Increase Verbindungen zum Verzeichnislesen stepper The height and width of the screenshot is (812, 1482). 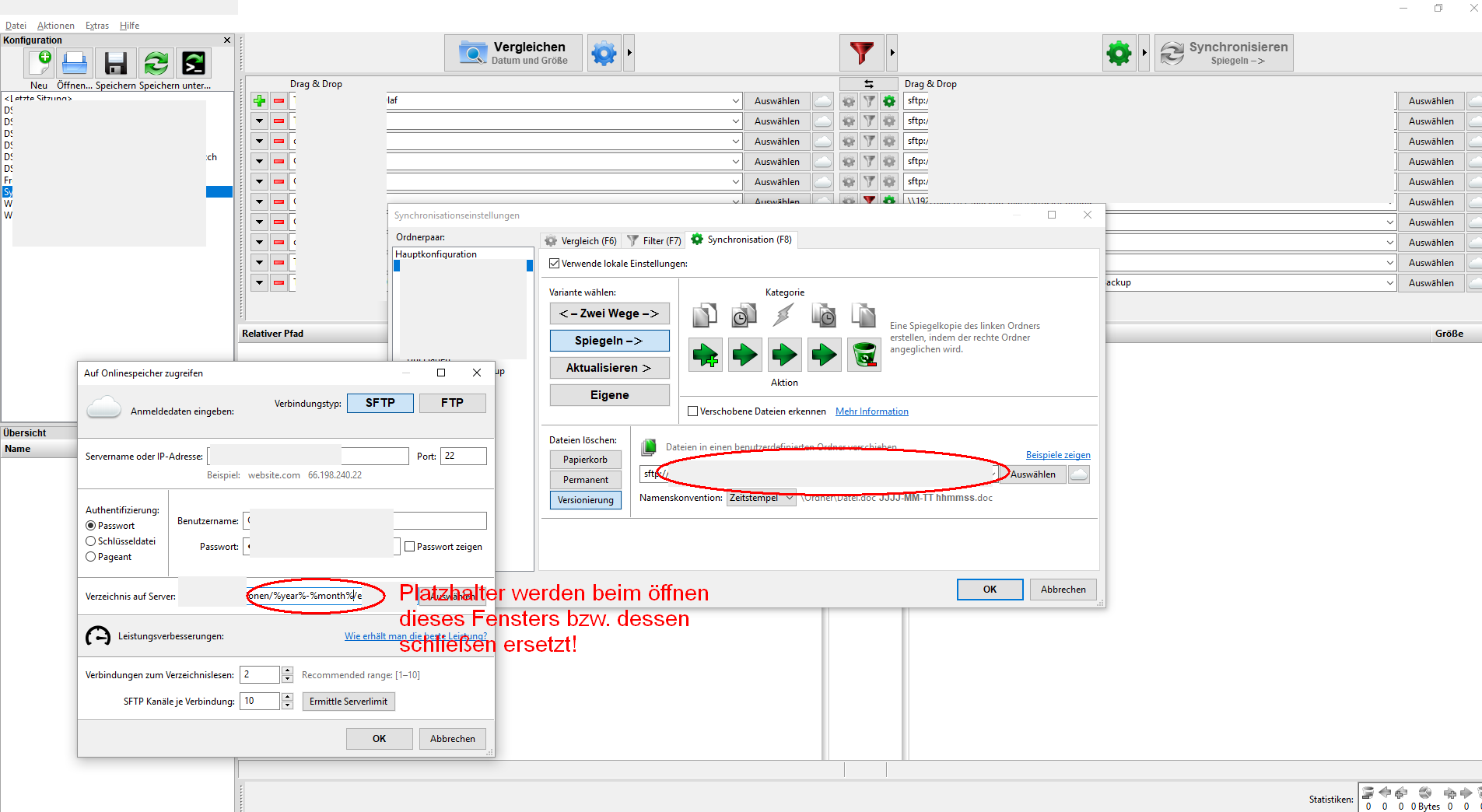[288, 670]
